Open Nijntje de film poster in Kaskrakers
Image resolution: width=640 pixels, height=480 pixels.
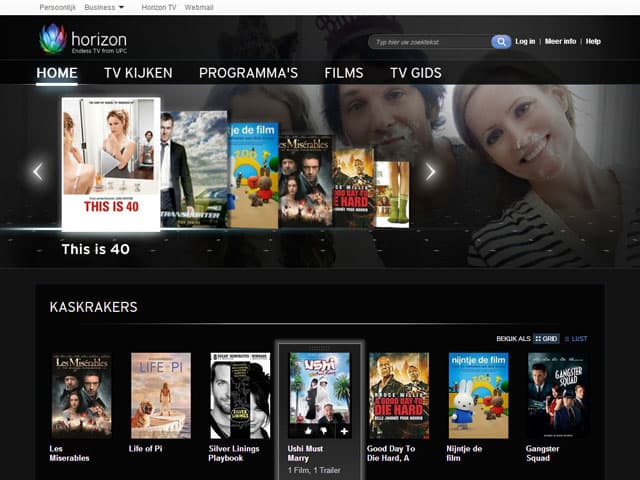pos(478,396)
